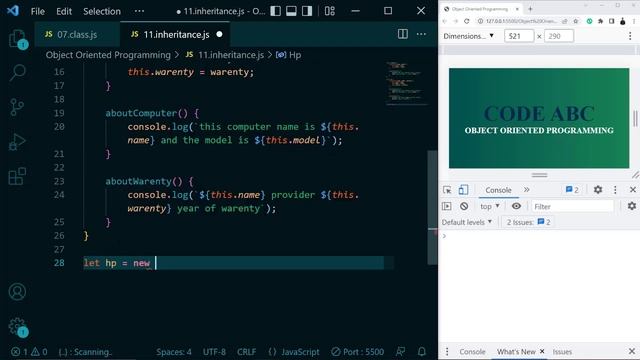Open the top context dropdown
The image size is (640, 360).
pyautogui.click(x=490, y=206)
